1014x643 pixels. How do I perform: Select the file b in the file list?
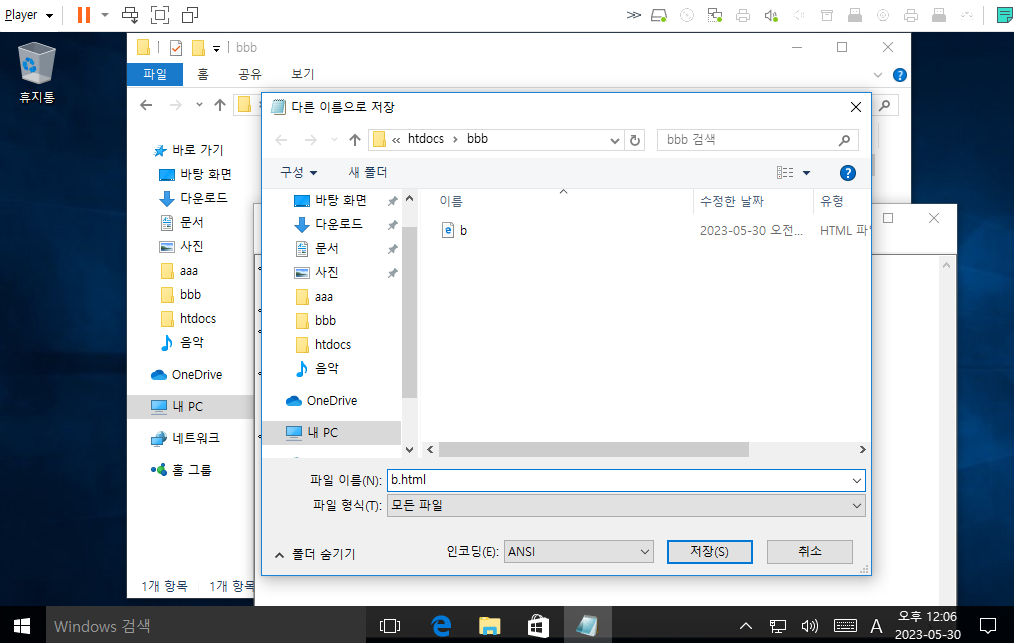pos(454,230)
